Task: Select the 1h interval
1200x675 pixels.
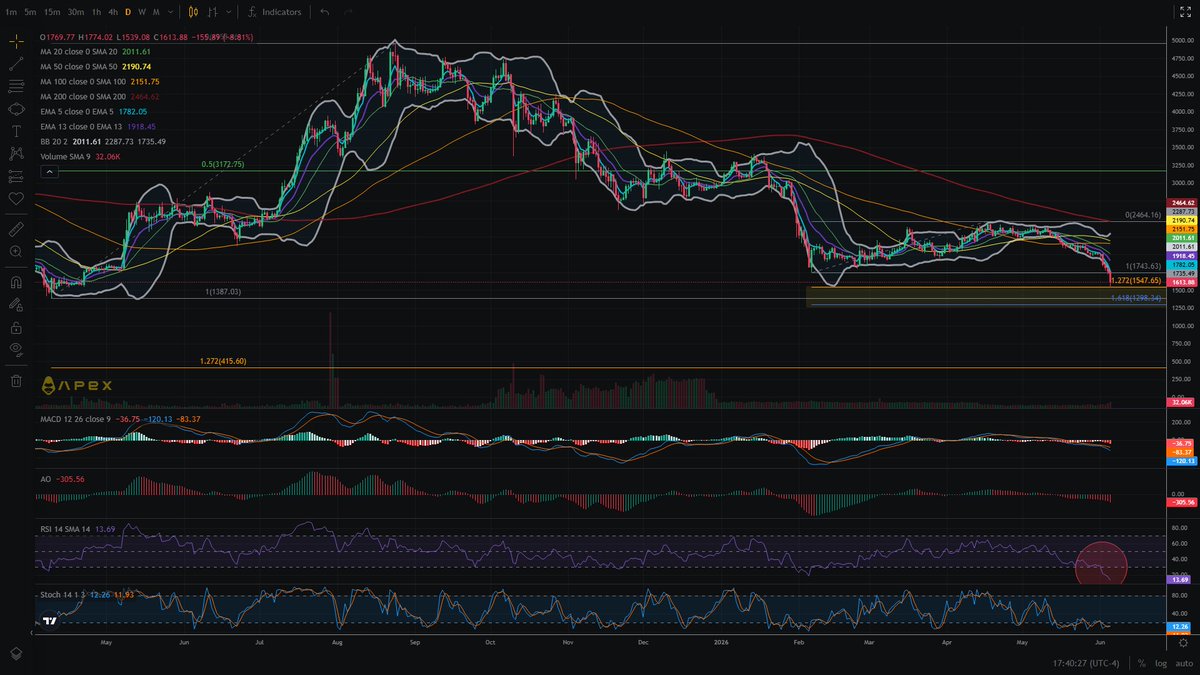Action: (x=96, y=12)
